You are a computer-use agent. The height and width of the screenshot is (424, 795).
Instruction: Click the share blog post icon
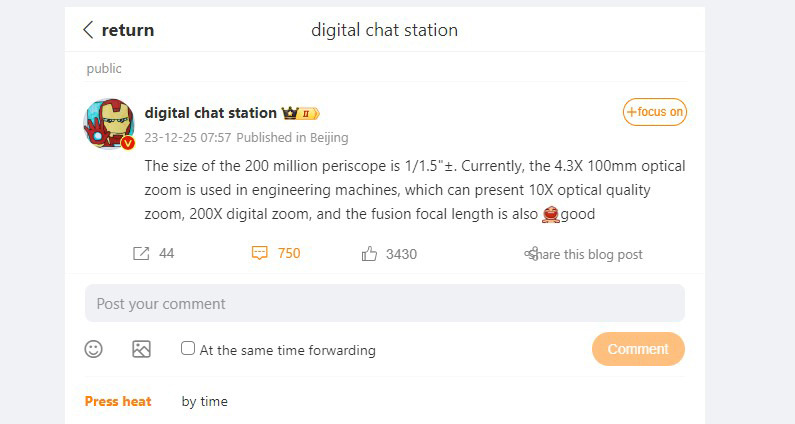(x=531, y=254)
